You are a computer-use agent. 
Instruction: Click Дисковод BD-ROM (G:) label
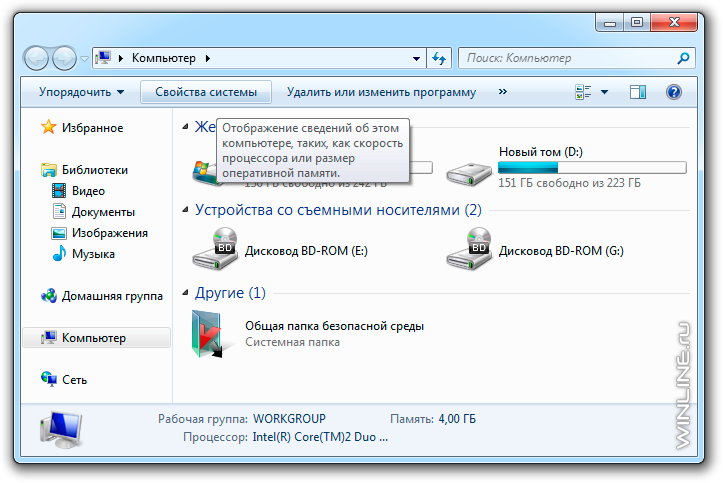561,251
